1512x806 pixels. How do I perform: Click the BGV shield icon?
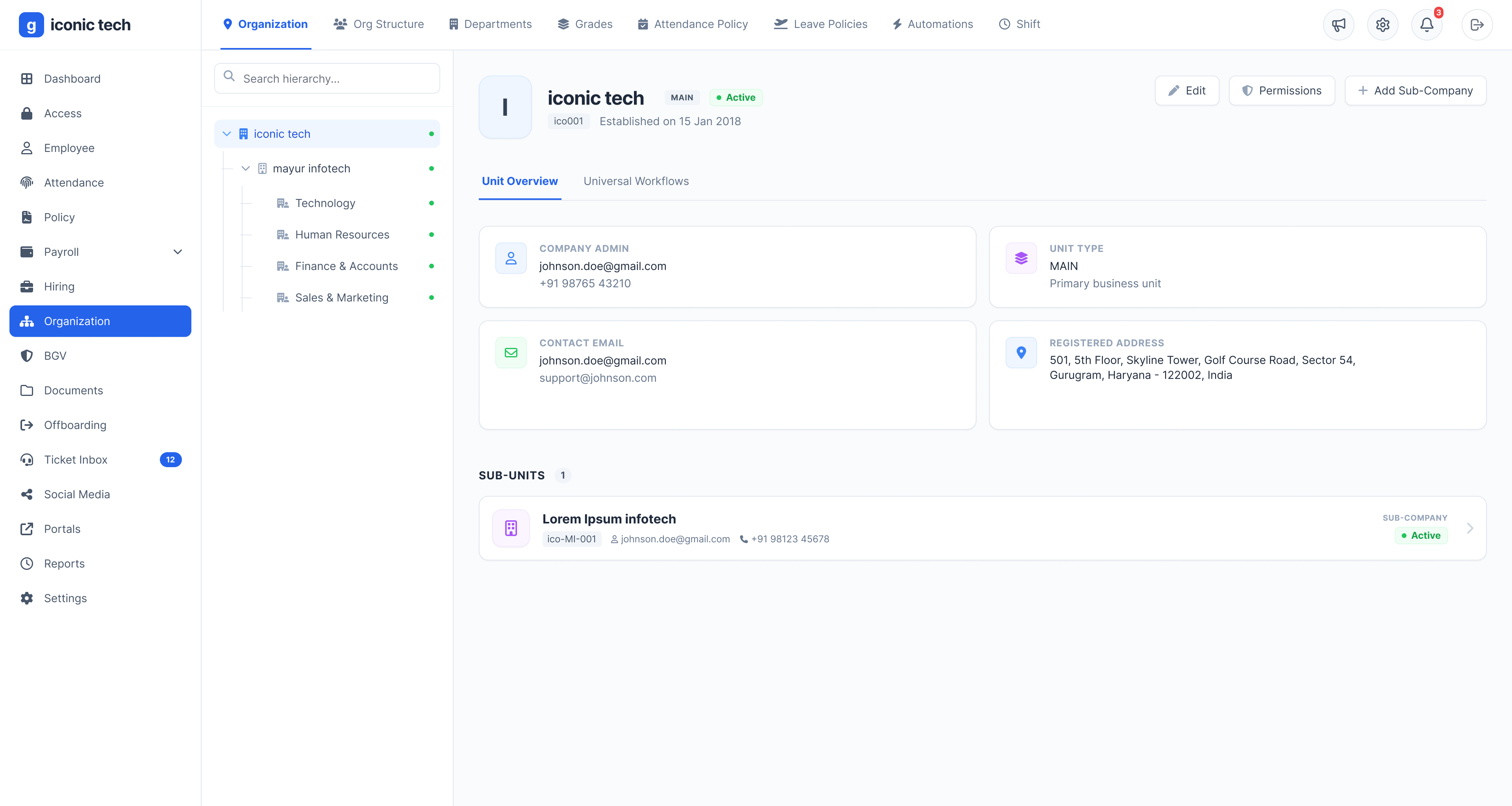click(x=26, y=355)
